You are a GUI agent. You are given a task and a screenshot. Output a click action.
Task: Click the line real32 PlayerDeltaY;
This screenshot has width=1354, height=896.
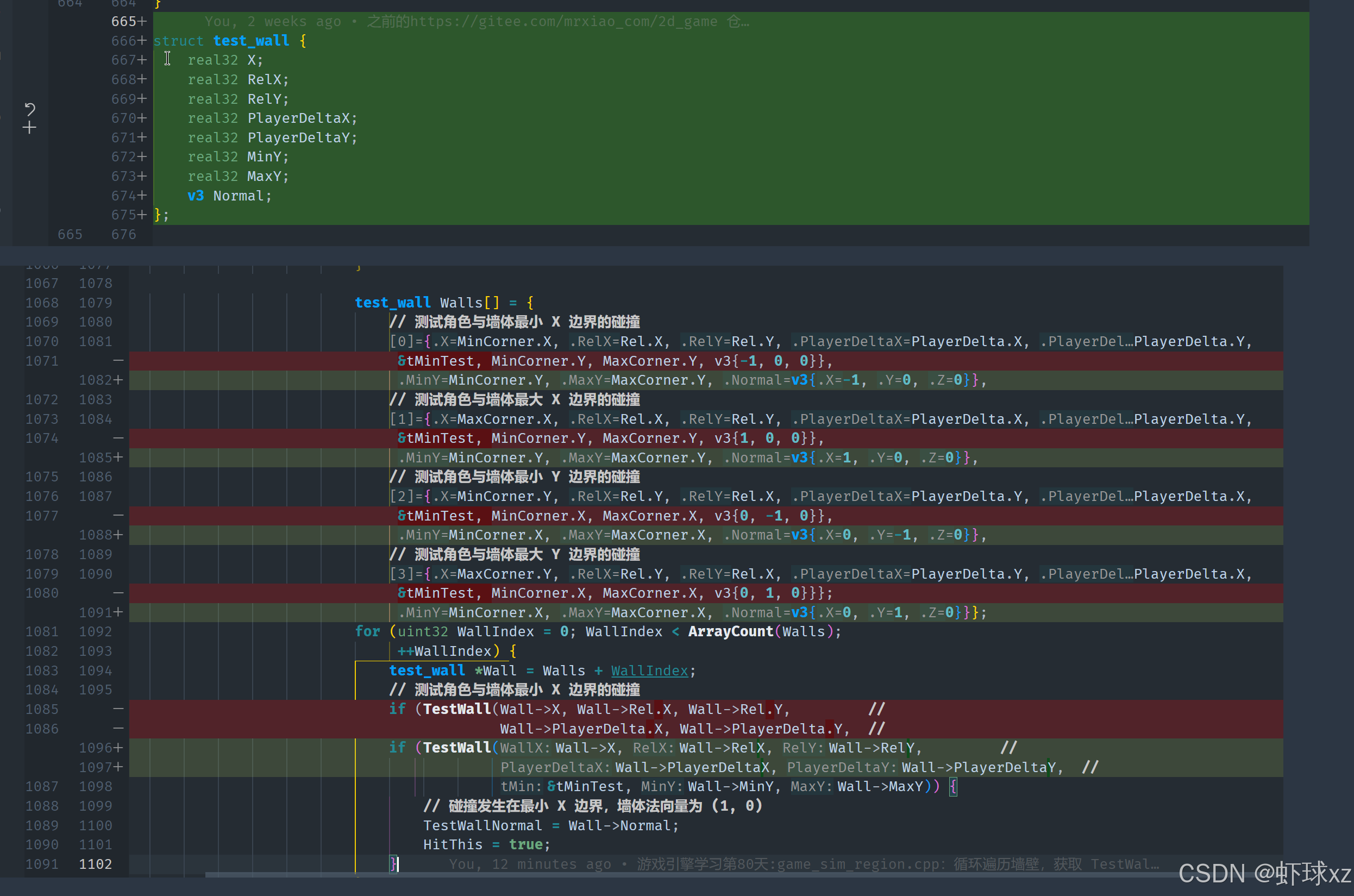pos(273,137)
